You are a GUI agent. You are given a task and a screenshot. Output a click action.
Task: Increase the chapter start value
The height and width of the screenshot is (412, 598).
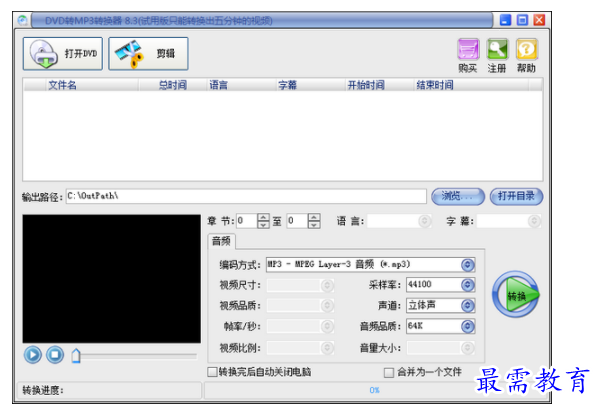[x=263, y=217]
